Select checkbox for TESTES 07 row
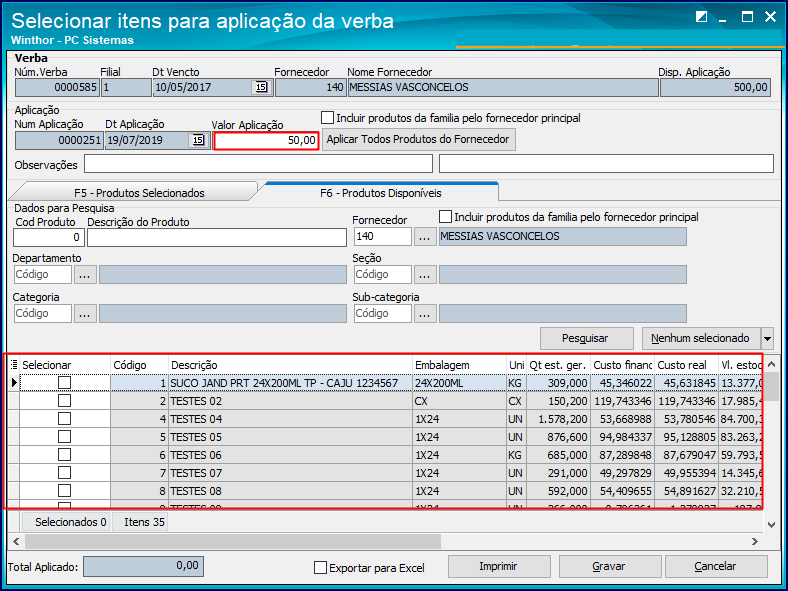Screen dimensions: 788x591 coord(64,473)
